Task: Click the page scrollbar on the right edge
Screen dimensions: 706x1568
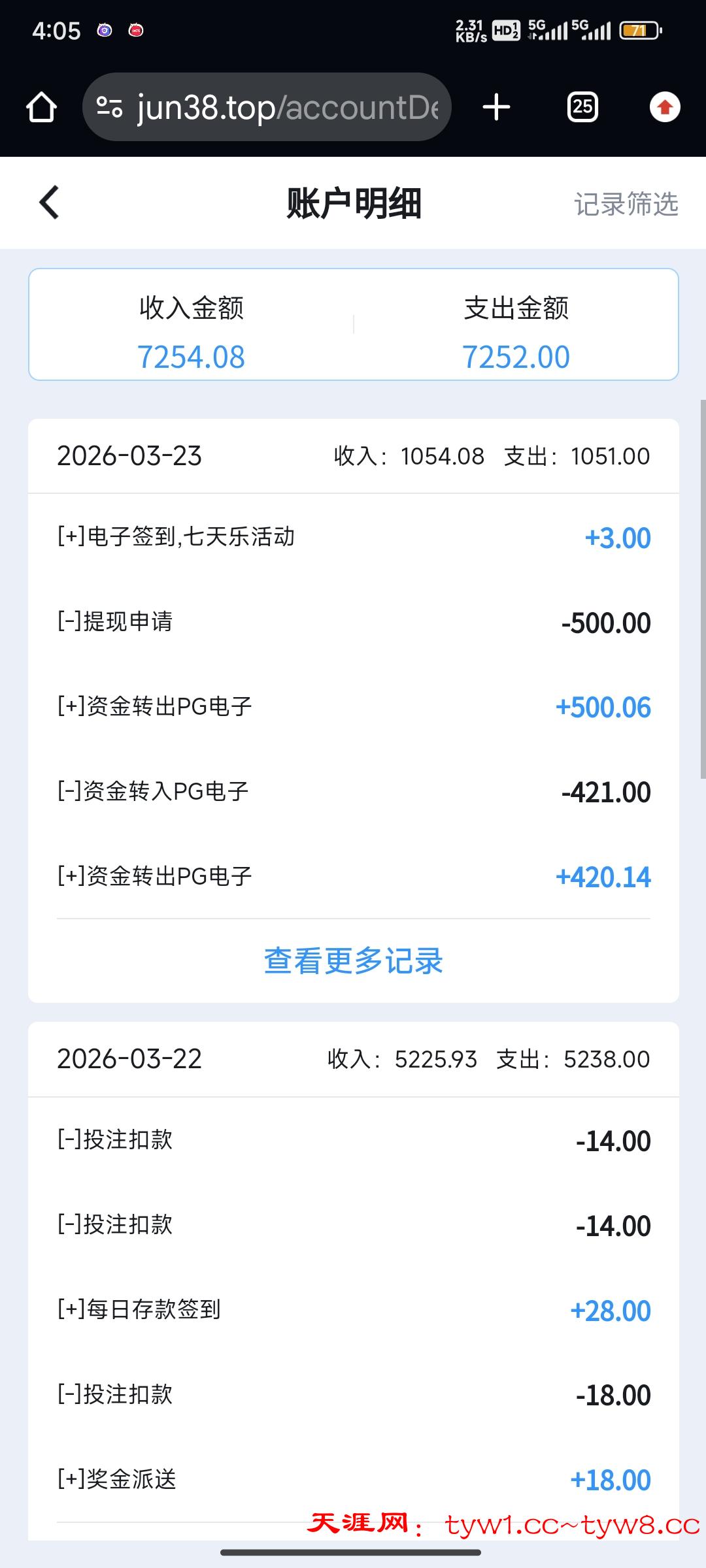Action: click(x=703, y=588)
